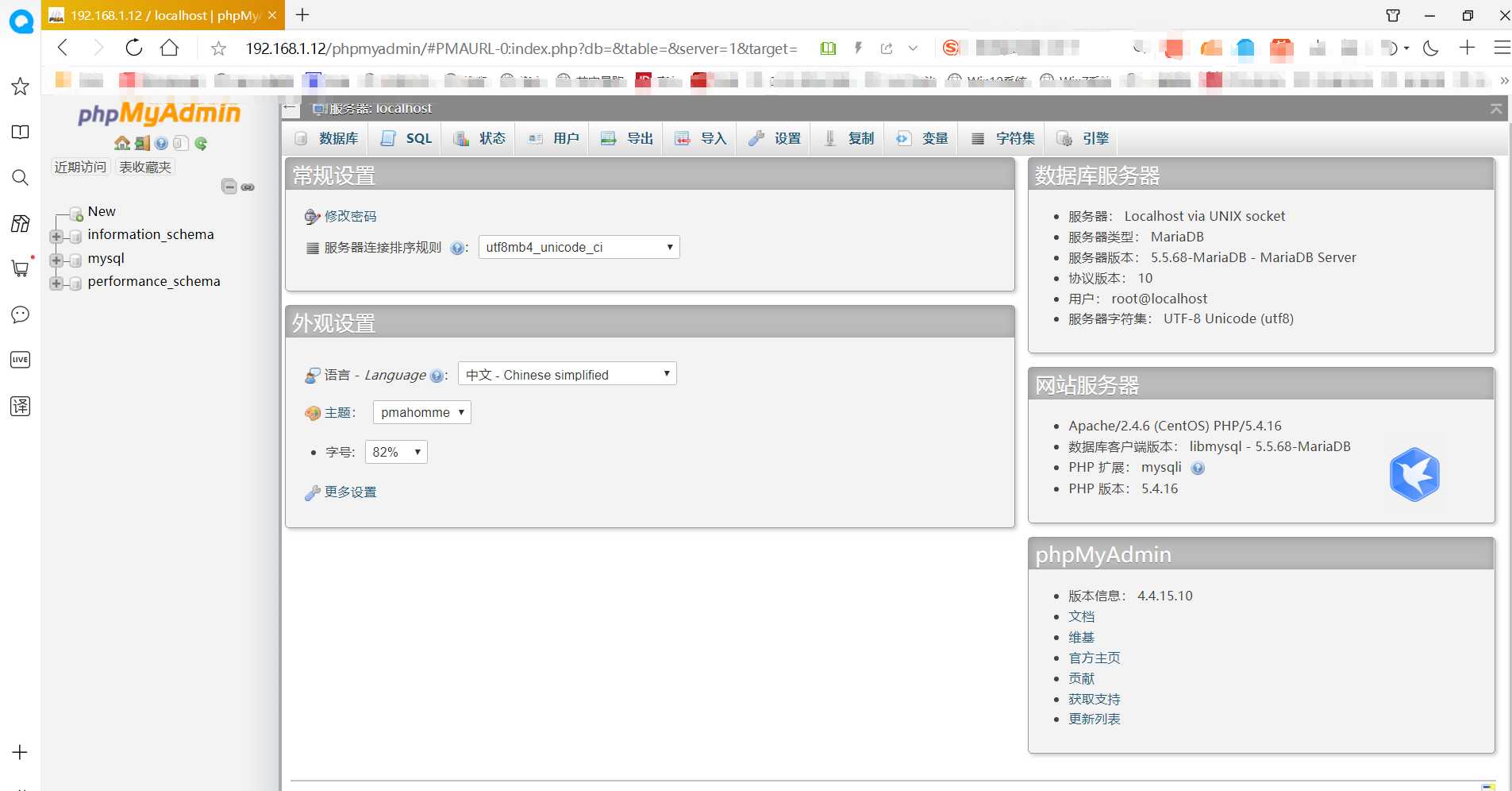1512x791 pixels.
Task: Create new database via New tree item
Action: (x=102, y=211)
